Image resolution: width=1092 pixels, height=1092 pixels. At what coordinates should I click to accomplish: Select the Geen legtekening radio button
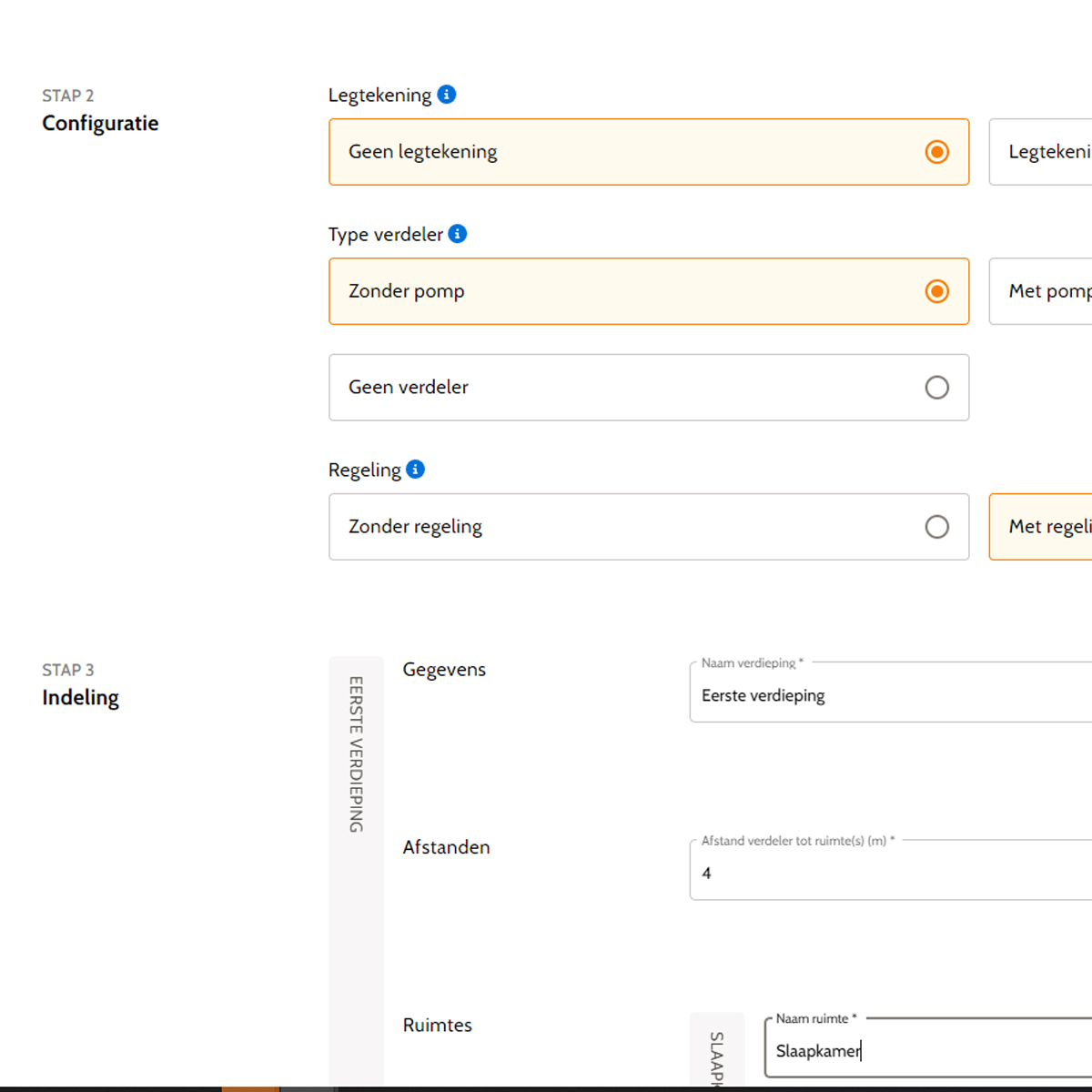click(x=936, y=152)
